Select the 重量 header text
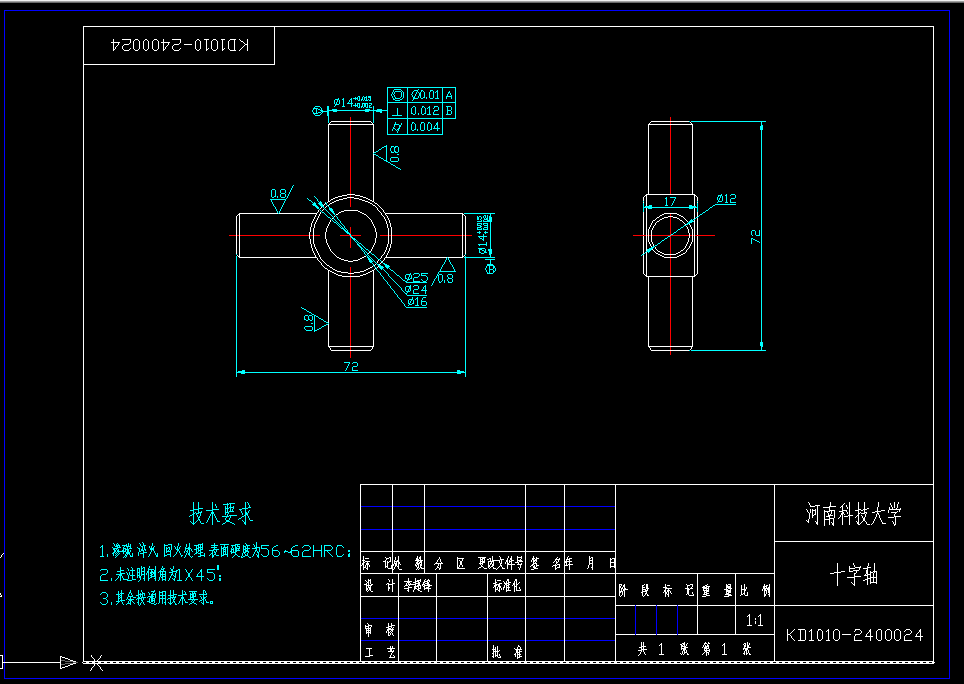964x684 pixels. pos(717,591)
